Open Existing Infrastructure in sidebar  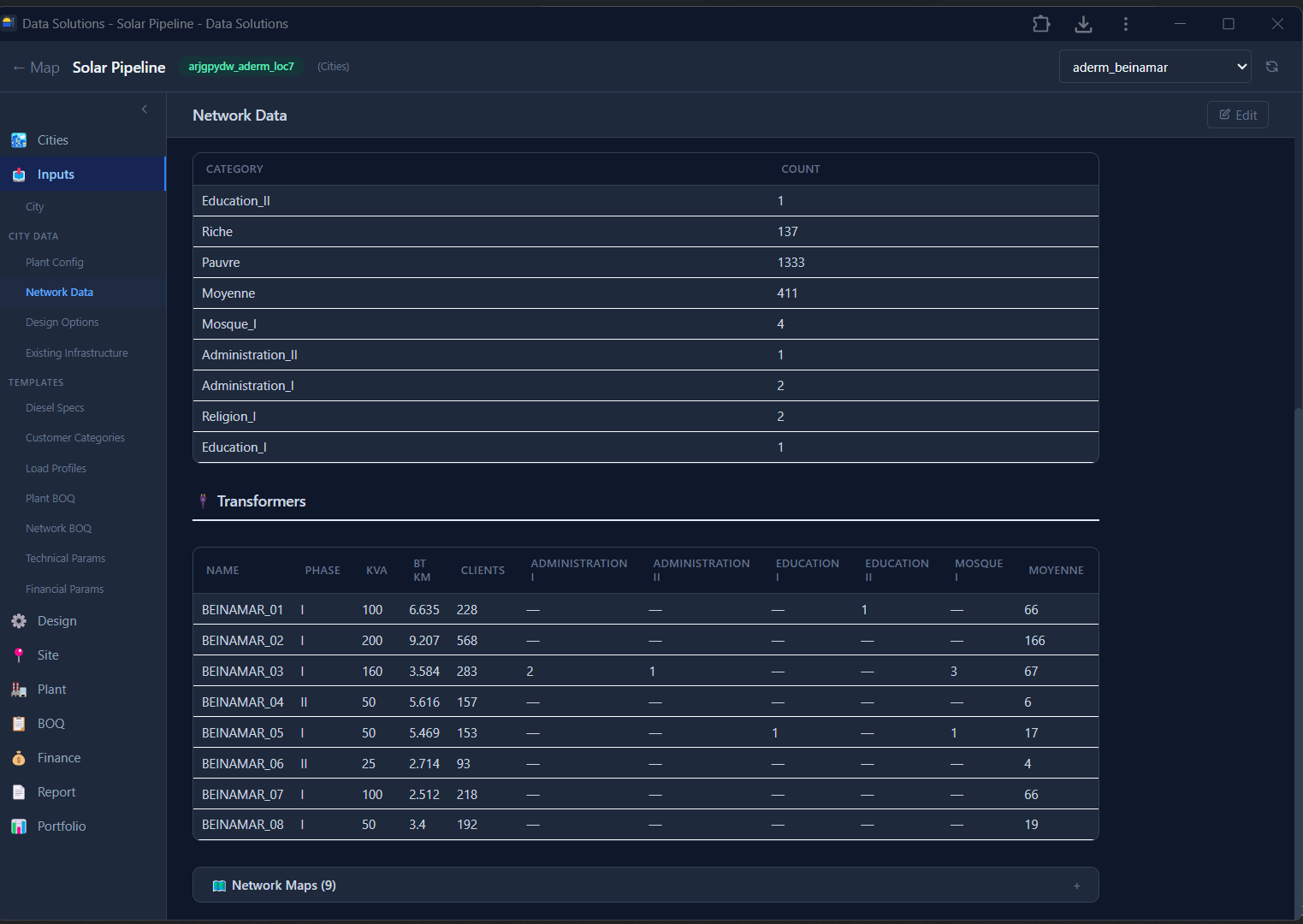(77, 353)
